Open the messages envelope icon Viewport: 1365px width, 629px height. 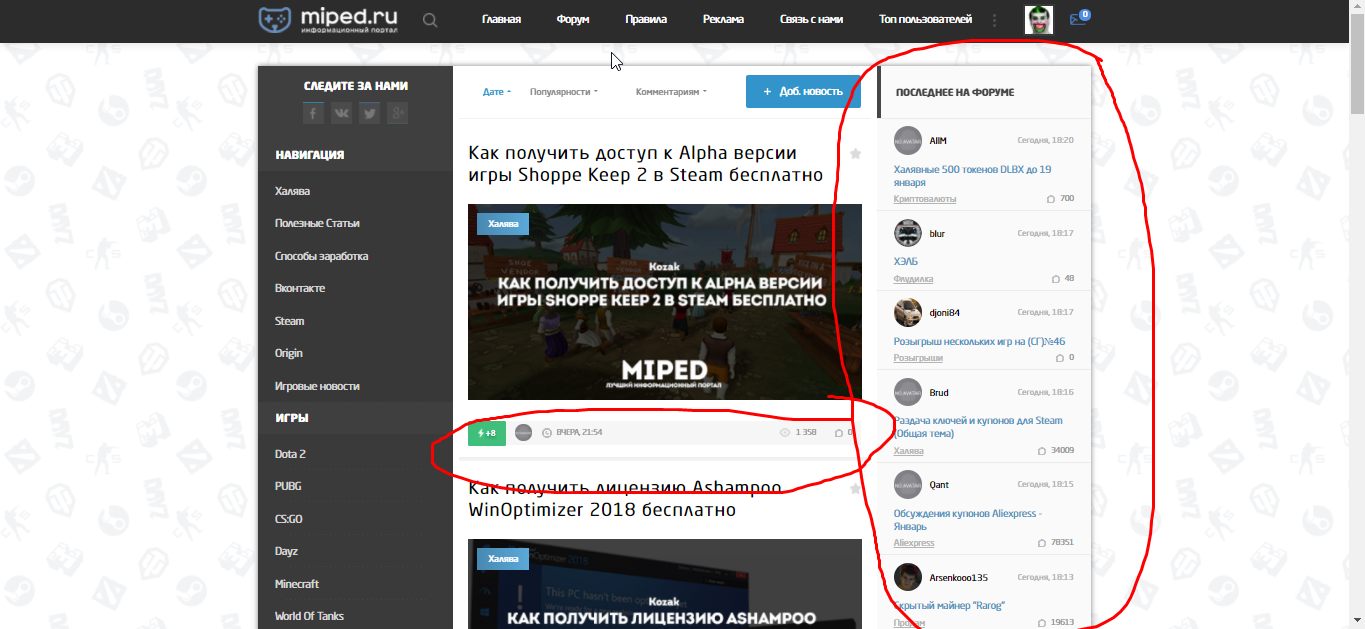tap(1079, 19)
